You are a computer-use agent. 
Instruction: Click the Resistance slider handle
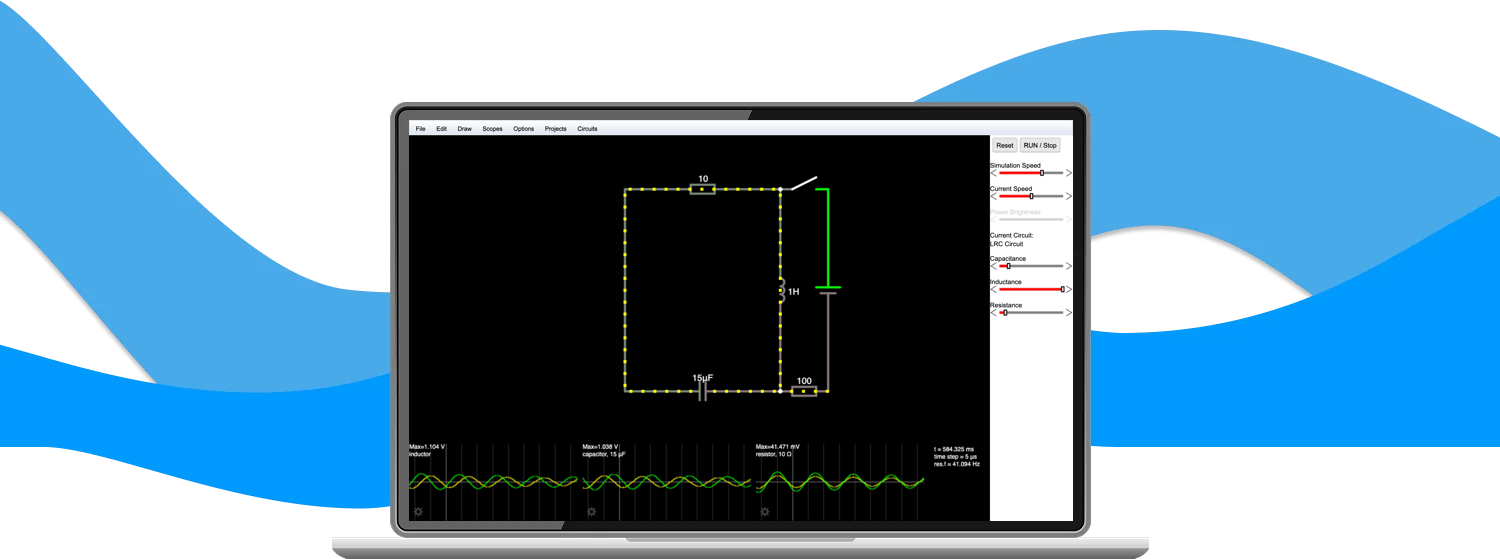1005,312
